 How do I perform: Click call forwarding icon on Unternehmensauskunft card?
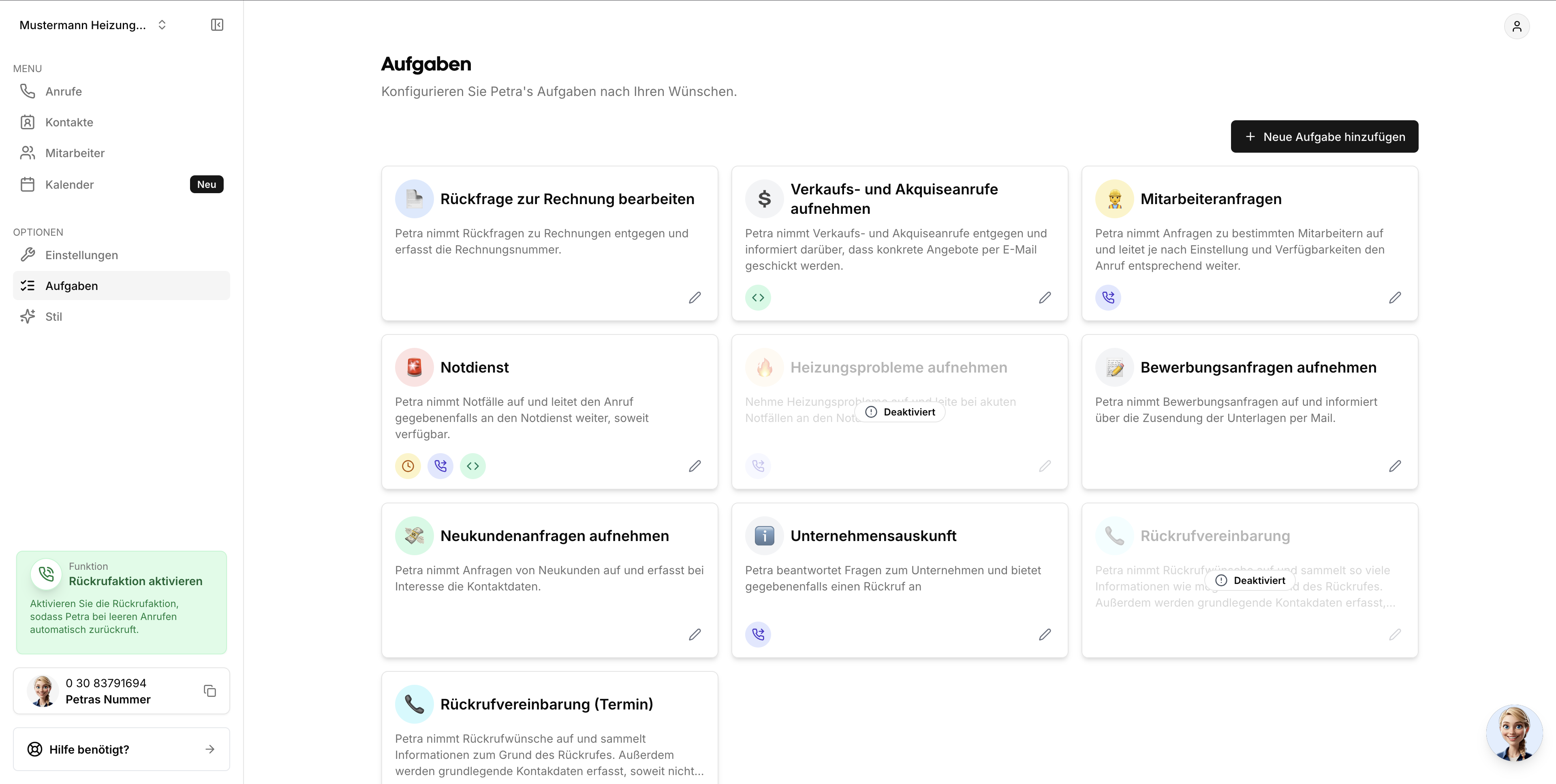[757, 634]
